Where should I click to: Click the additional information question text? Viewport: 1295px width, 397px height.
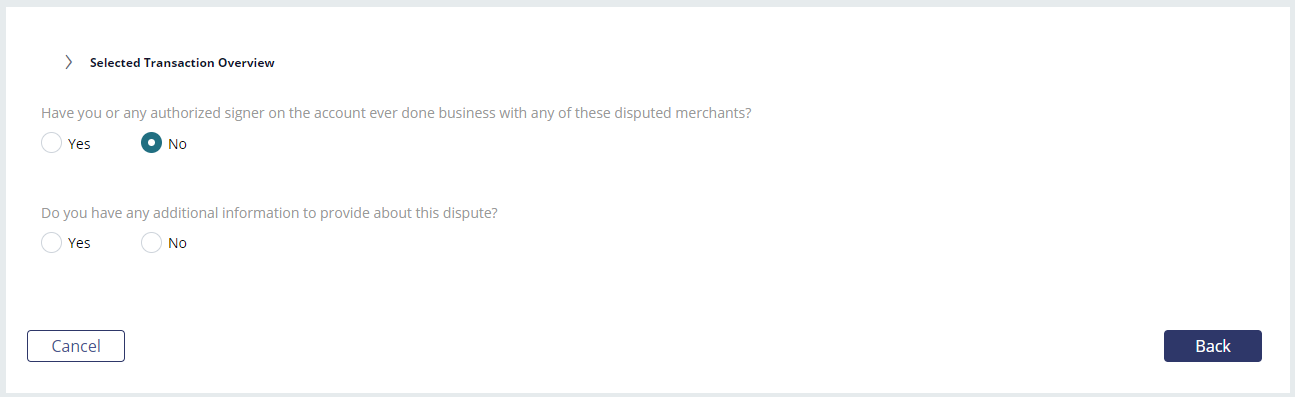point(269,213)
